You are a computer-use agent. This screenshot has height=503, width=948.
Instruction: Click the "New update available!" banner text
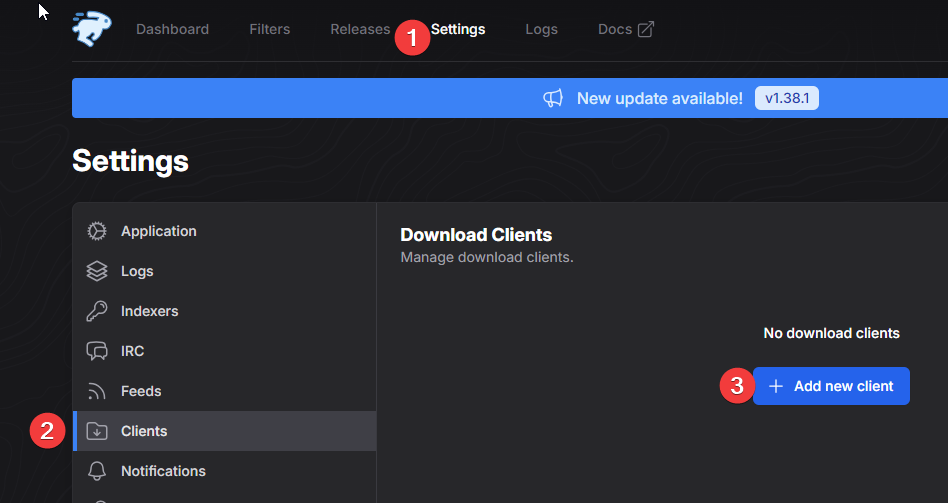[x=659, y=98]
